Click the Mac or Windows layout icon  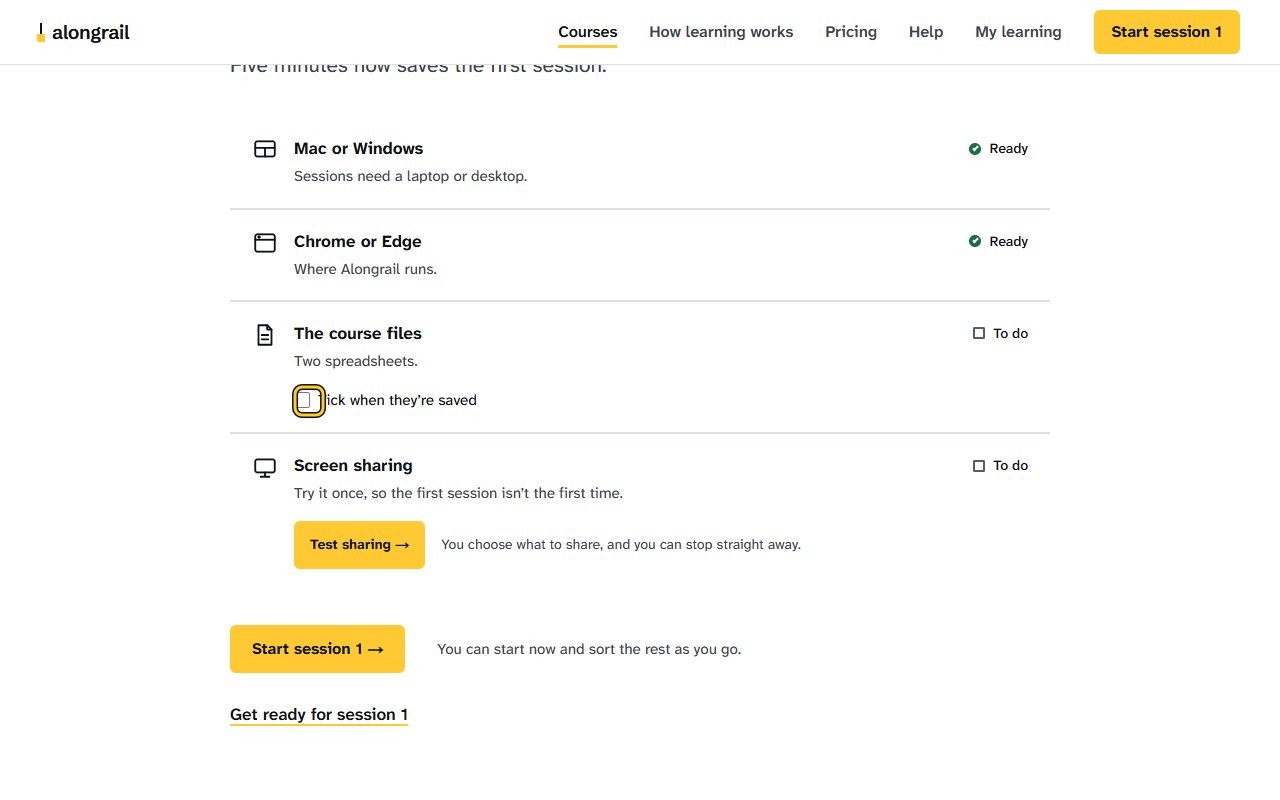click(265, 149)
